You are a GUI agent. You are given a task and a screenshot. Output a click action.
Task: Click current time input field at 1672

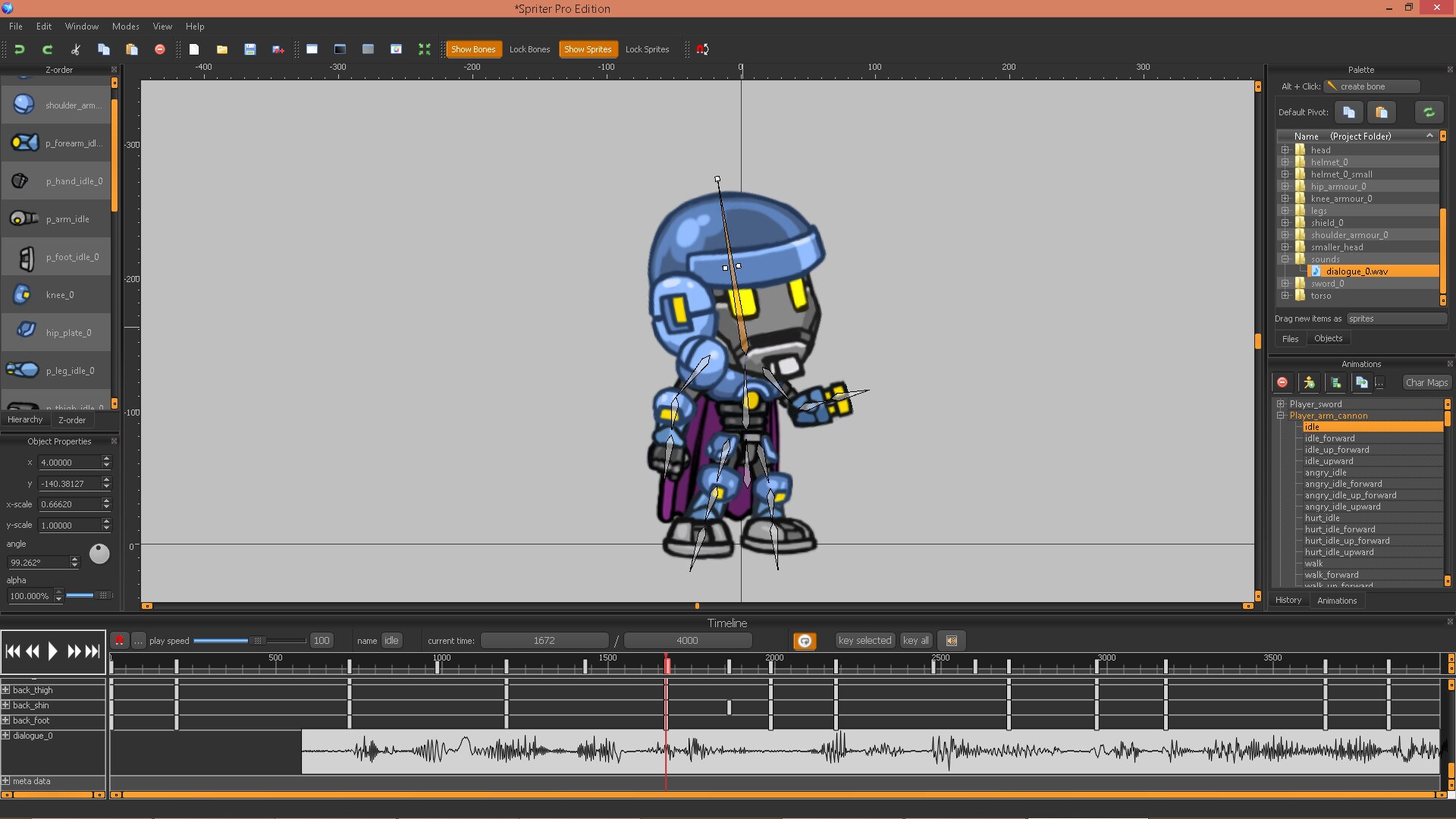(x=544, y=640)
